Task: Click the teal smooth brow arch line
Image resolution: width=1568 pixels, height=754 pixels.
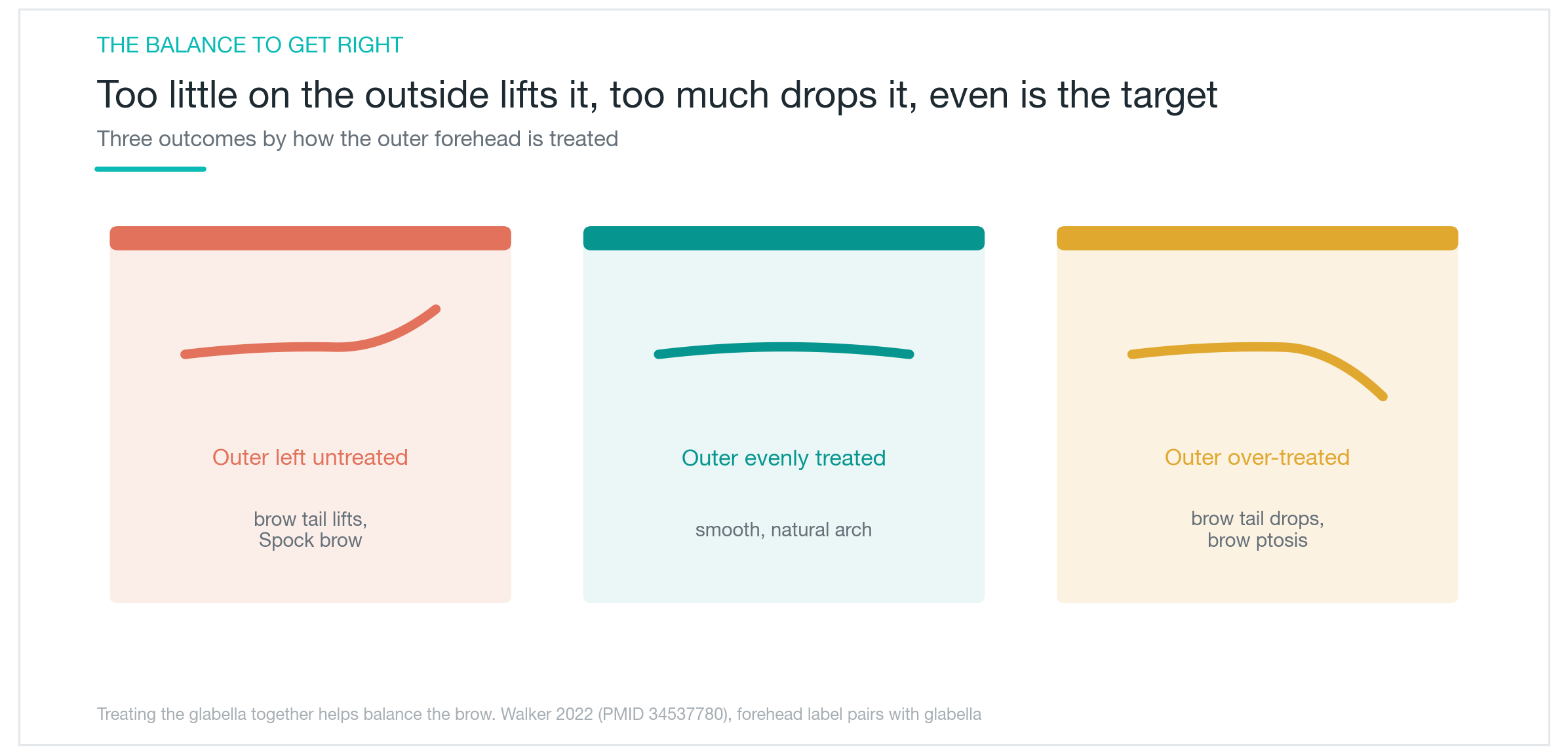Action: pos(784,350)
